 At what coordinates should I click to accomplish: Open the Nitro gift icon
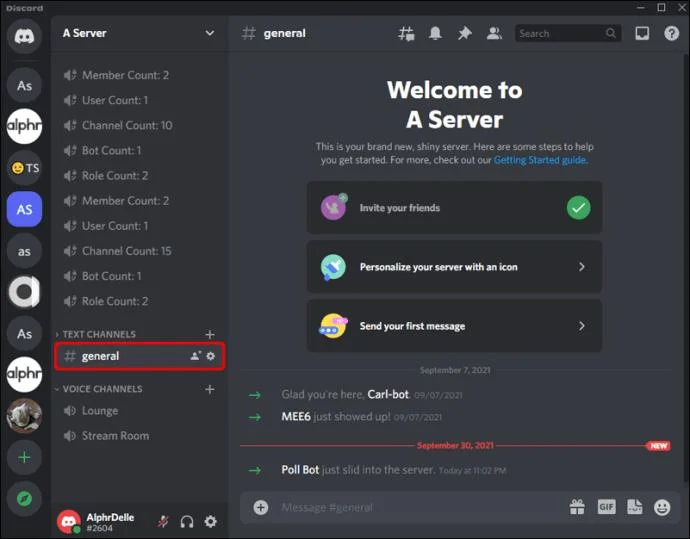(x=577, y=507)
